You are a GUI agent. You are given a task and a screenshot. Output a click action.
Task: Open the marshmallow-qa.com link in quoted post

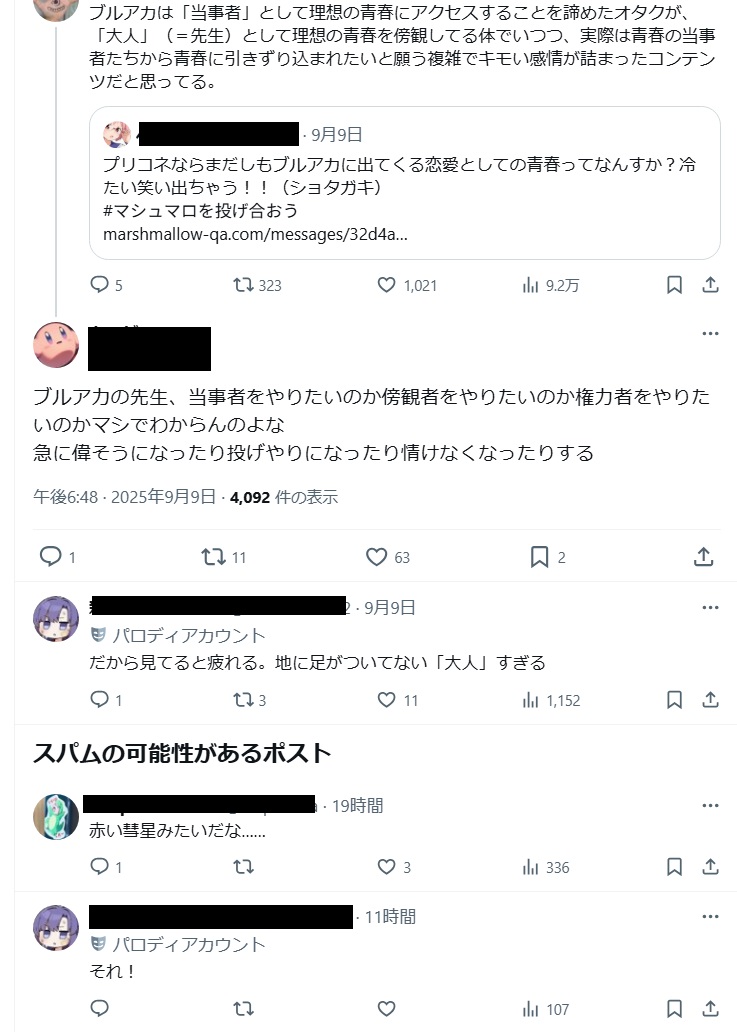click(257, 235)
